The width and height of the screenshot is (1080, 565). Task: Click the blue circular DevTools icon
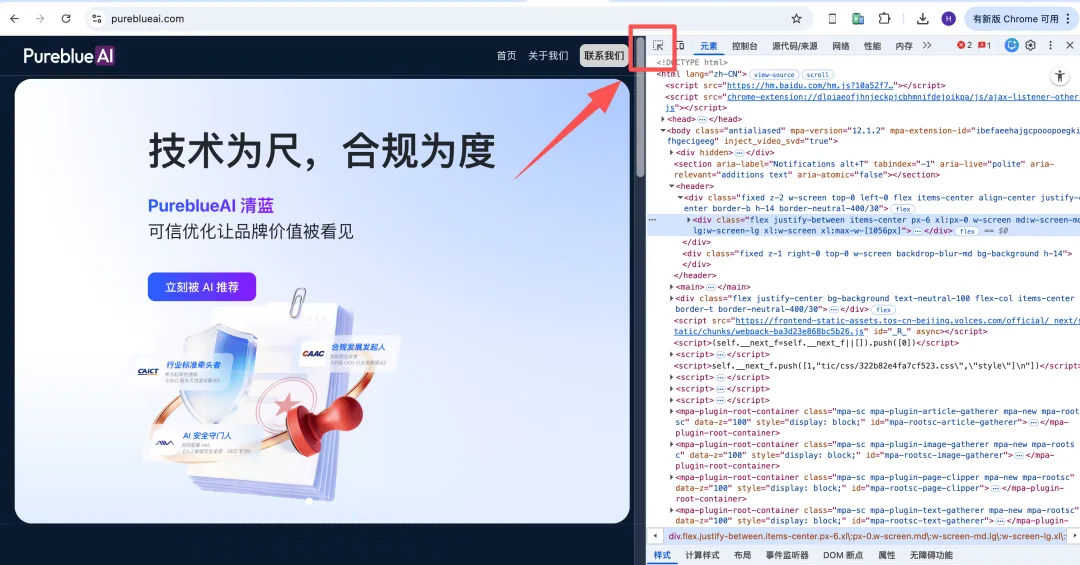(x=1011, y=45)
